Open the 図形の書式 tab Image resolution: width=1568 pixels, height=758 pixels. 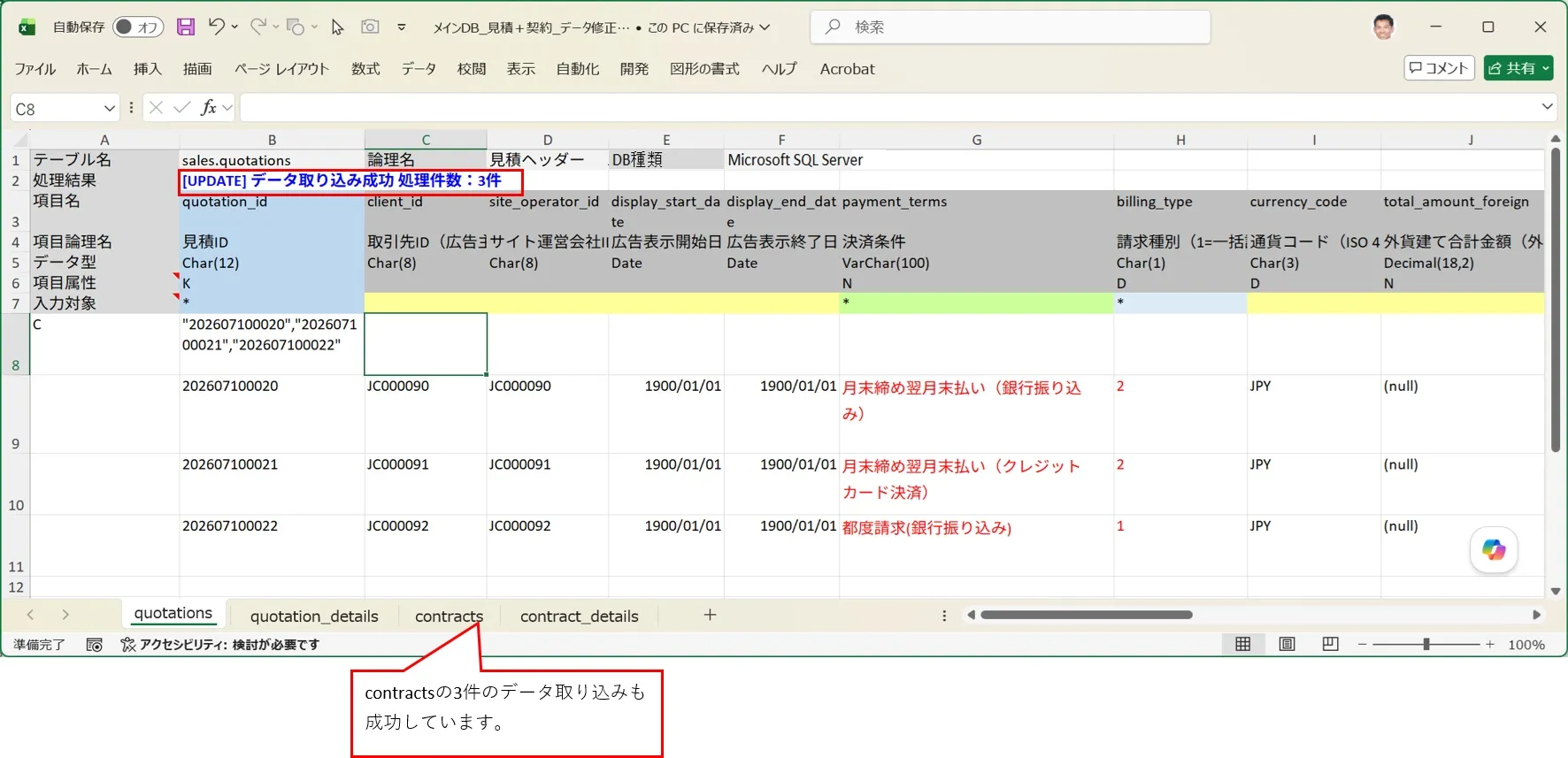tap(704, 69)
